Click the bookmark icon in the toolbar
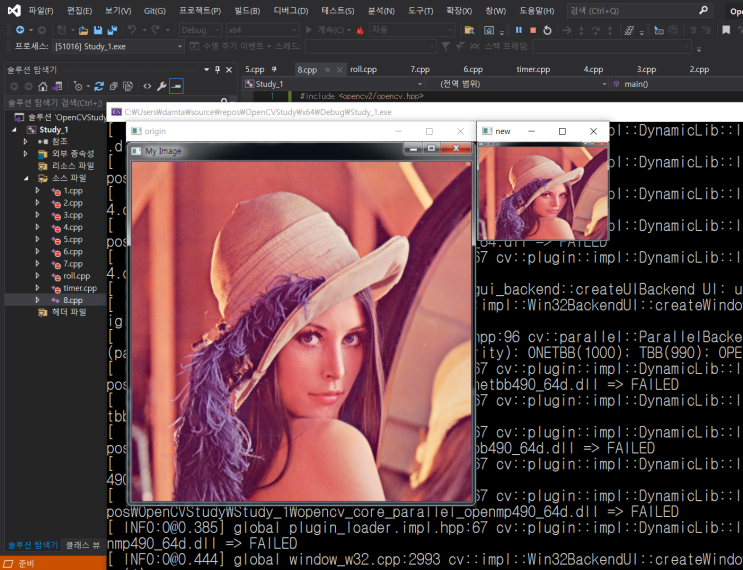The image size is (743, 570). (726, 30)
